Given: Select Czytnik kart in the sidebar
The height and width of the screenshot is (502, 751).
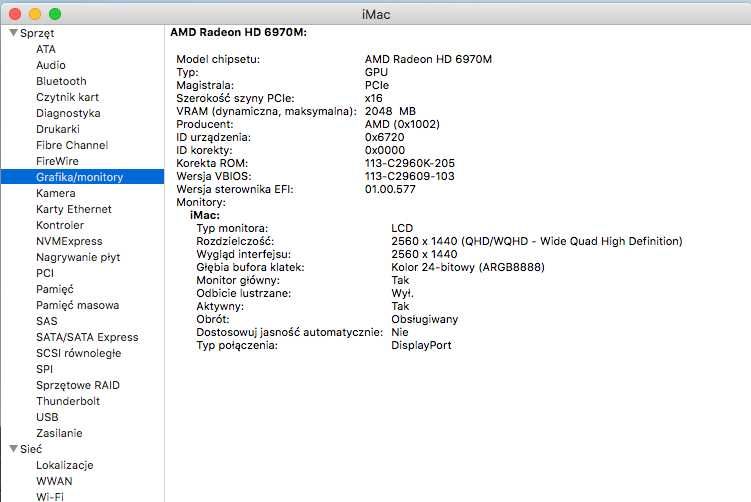Looking at the screenshot, I should (68, 97).
